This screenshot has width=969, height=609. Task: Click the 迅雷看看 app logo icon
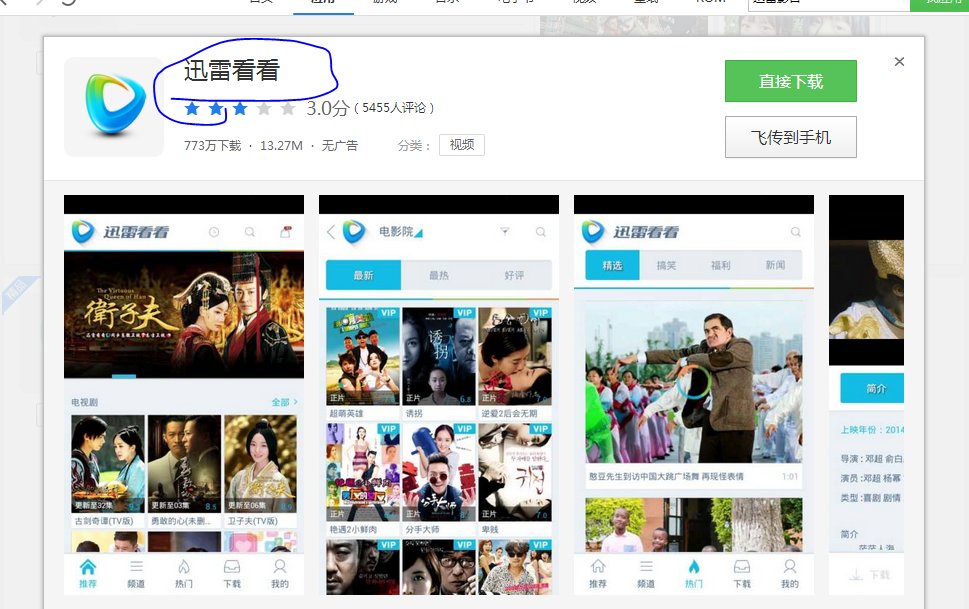(x=112, y=107)
